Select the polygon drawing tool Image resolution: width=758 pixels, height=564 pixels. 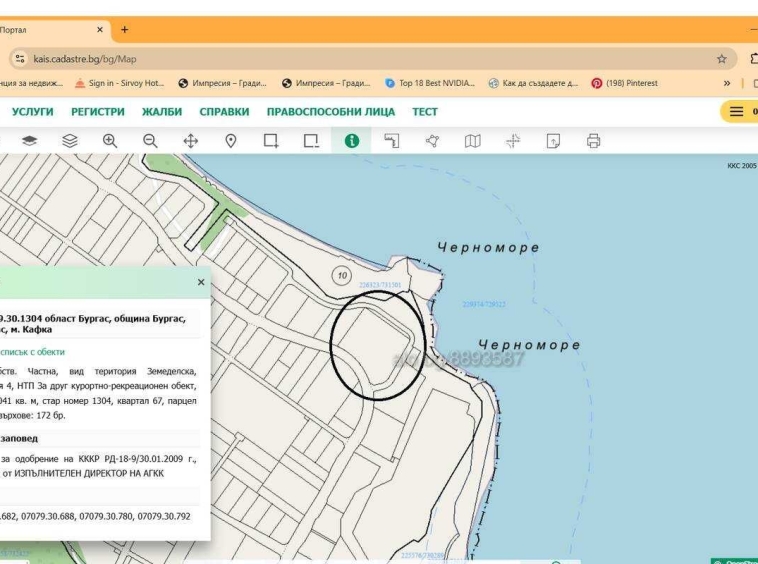point(432,142)
